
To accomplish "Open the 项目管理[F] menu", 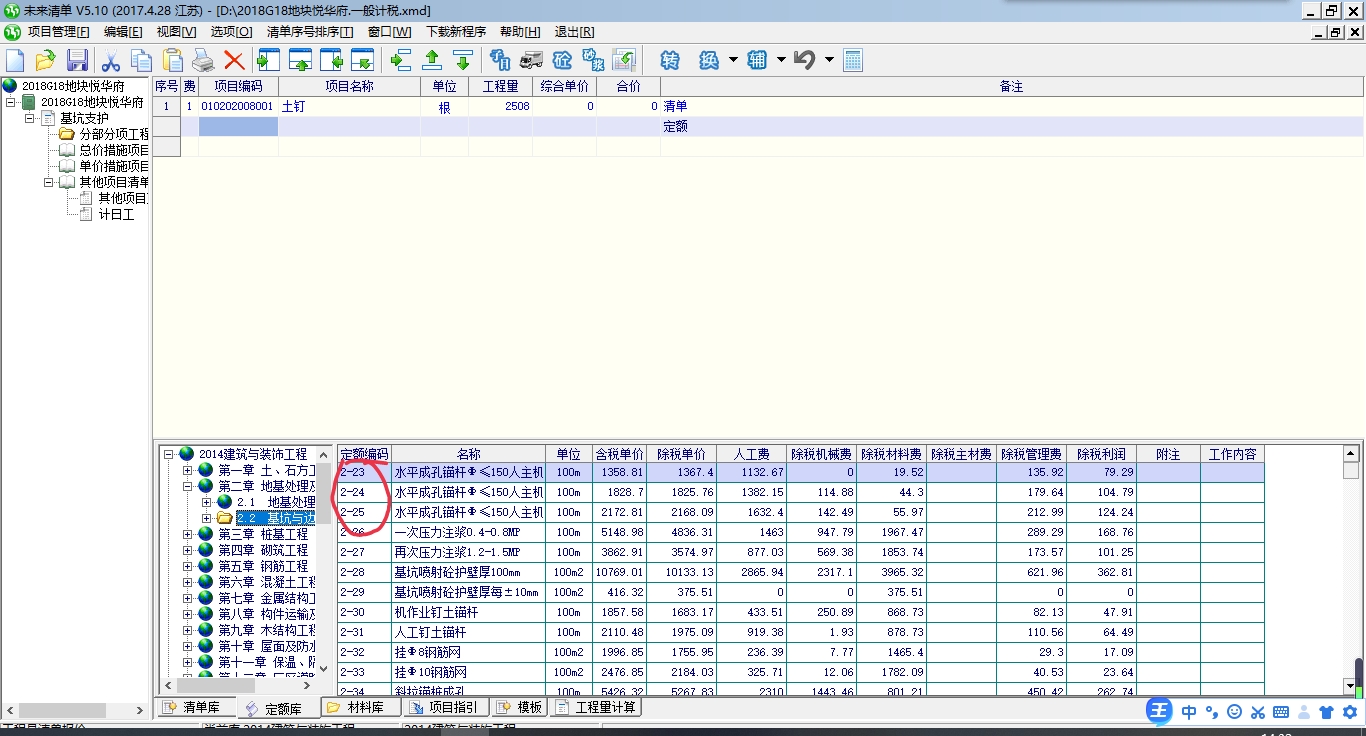I will coord(58,32).
